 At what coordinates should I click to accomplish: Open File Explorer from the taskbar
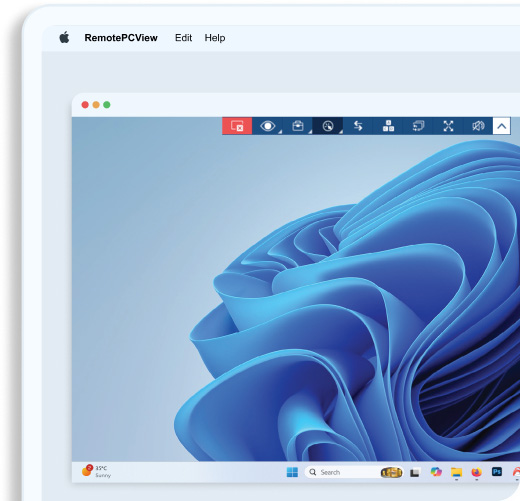point(456,472)
